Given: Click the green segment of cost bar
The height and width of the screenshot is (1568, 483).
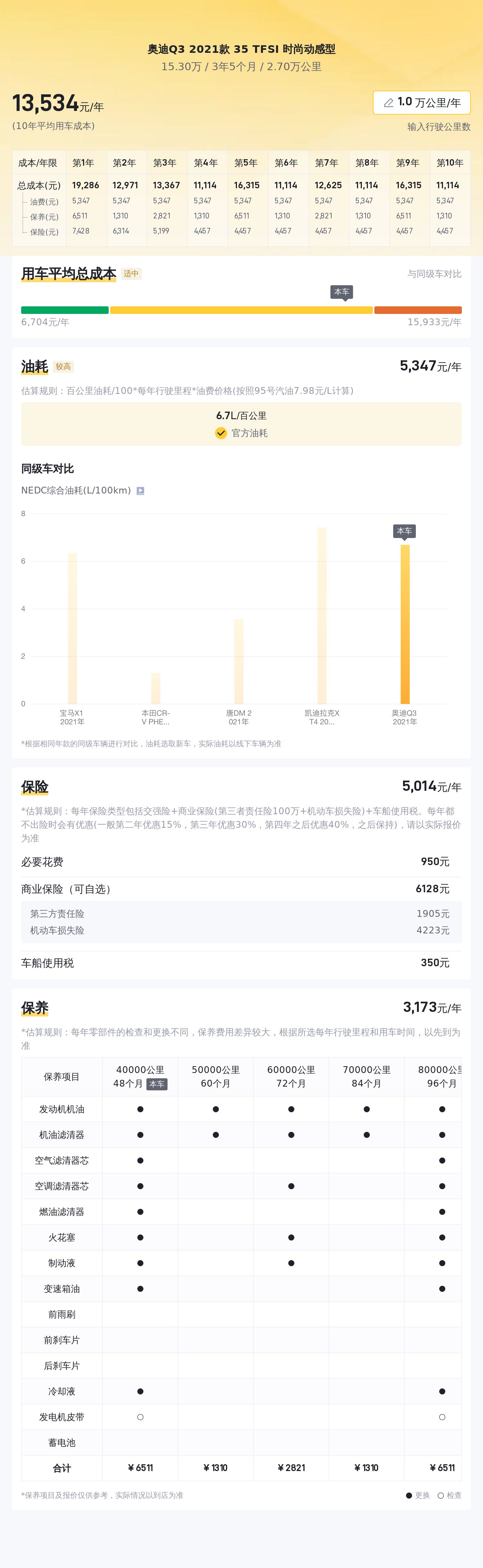Looking at the screenshot, I should (x=65, y=310).
